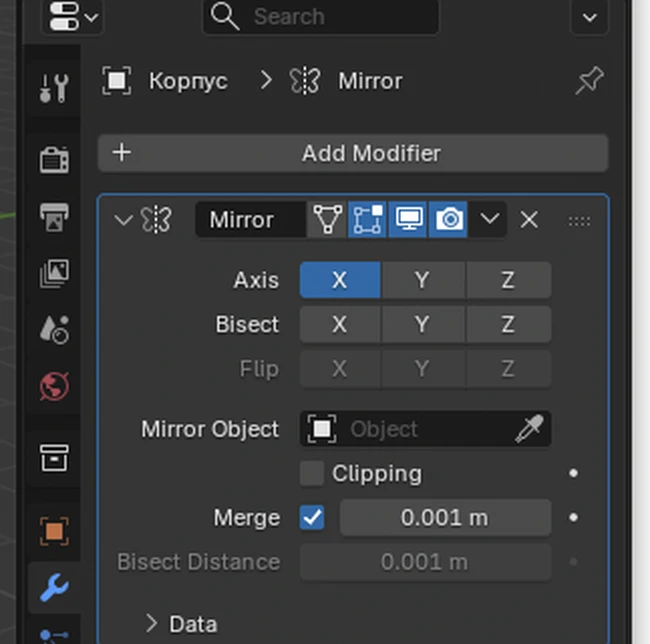Open the Scene properties tab
Screen dimensions: 650x644
tap(54, 330)
